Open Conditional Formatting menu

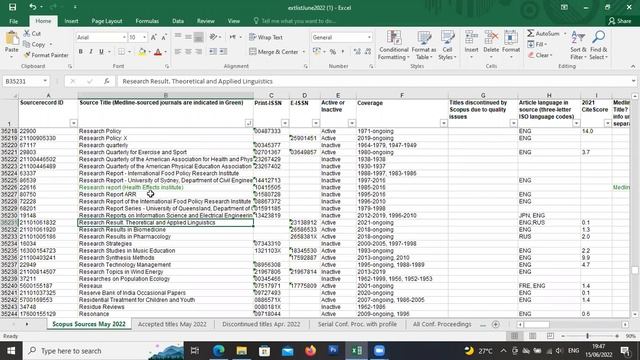(393, 45)
